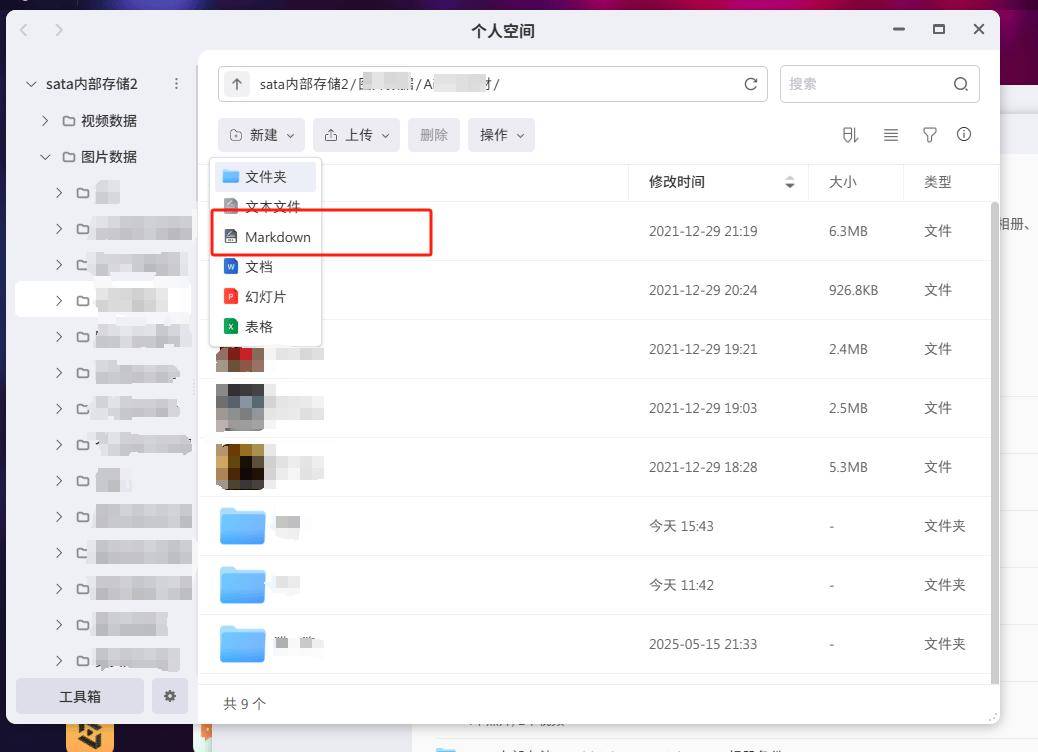Create new 文件夹 from menu
Viewport: 1038px width, 752px height.
pyautogui.click(x=265, y=177)
